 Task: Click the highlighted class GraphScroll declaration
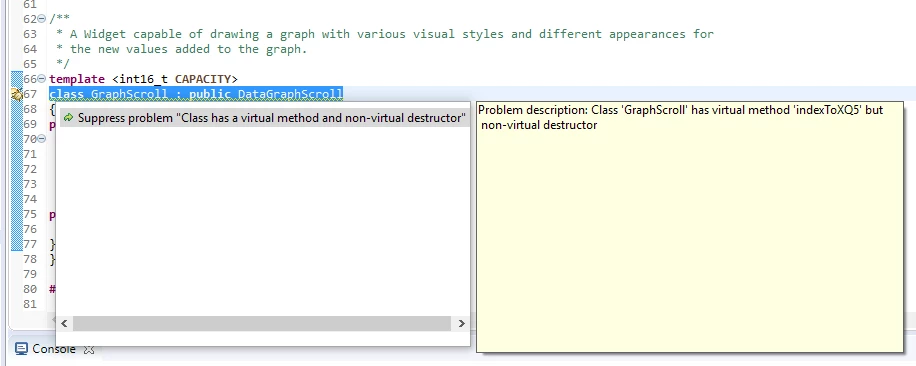tap(196, 94)
